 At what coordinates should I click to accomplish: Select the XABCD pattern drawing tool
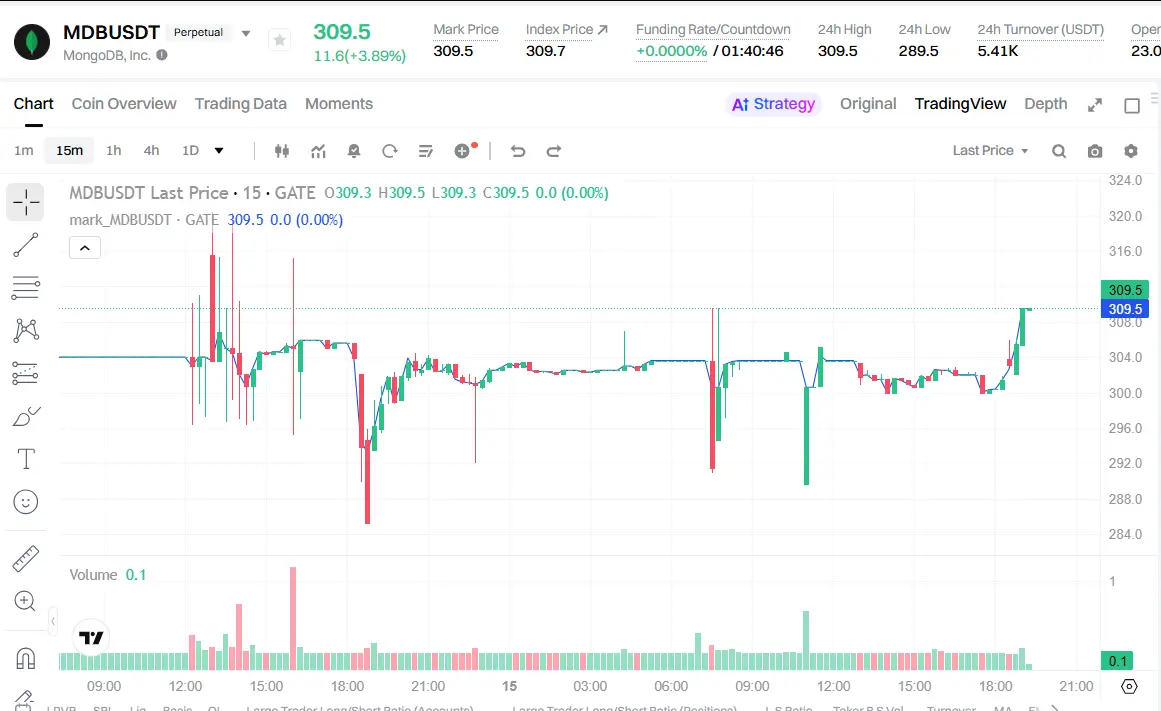pyautogui.click(x=26, y=330)
